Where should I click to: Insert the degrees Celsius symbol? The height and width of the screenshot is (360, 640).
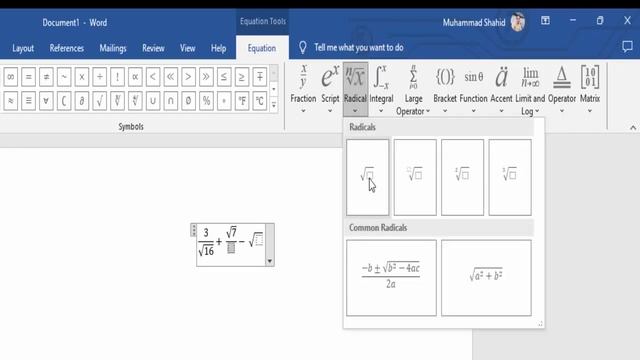(260, 101)
